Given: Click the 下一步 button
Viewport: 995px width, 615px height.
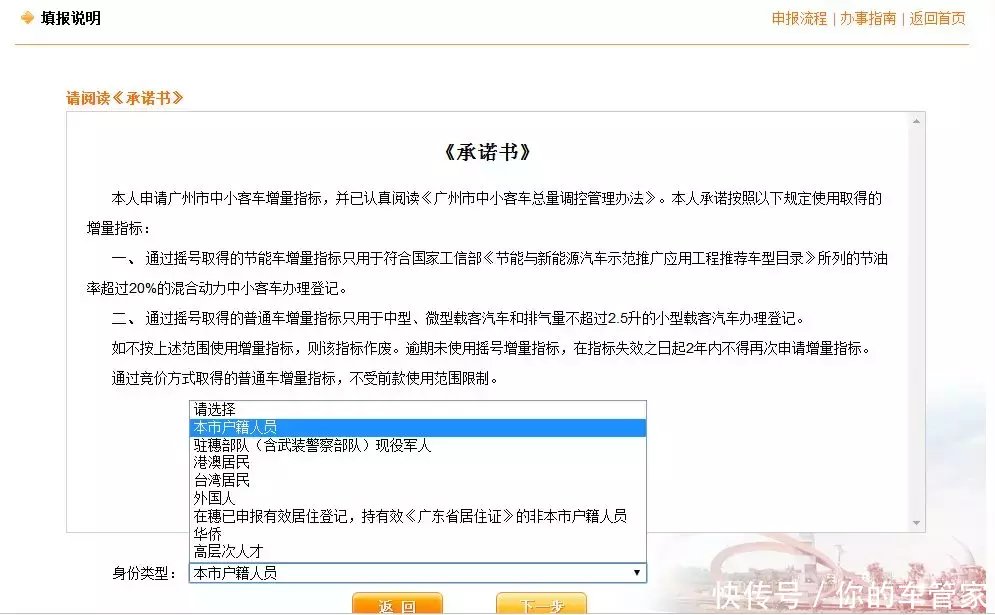Looking at the screenshot, I should click(x=541, y=604).
